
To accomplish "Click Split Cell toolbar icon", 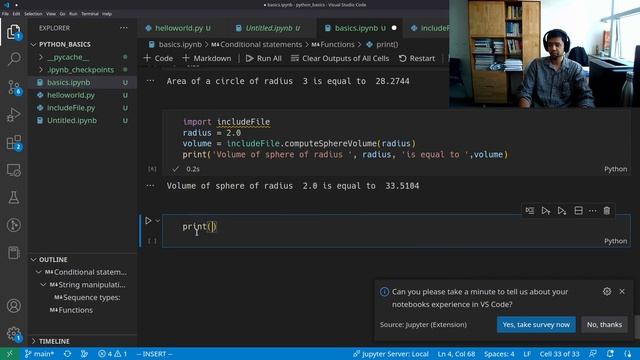I will pos(578,211).
